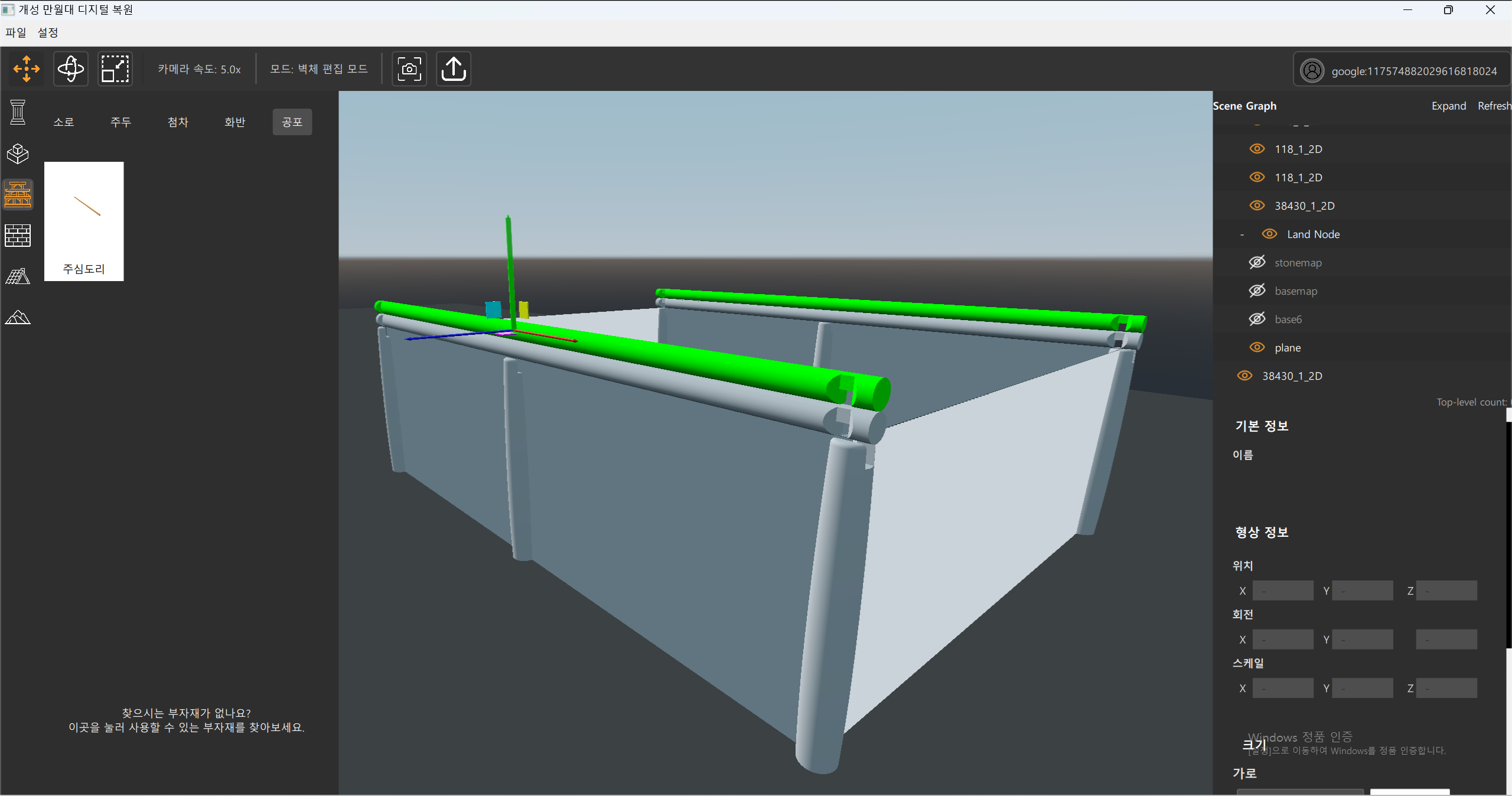Image resolution: width=1512 pixels, height=796 pixels.
Task: Collapse the Land Node tree item
Action: click(x=1242, y=234)
